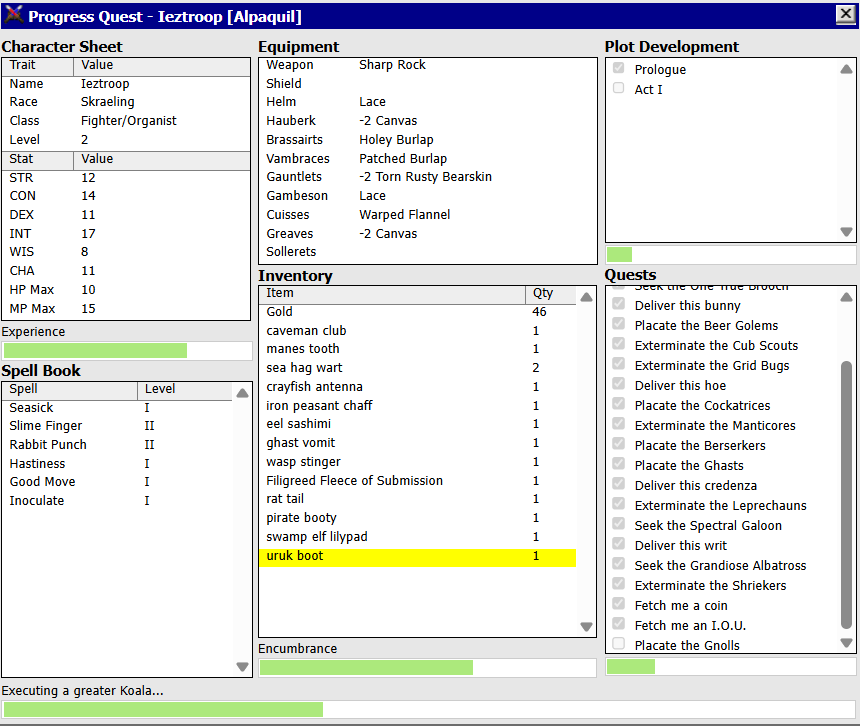Click the Spell column header

coord(70,390)
